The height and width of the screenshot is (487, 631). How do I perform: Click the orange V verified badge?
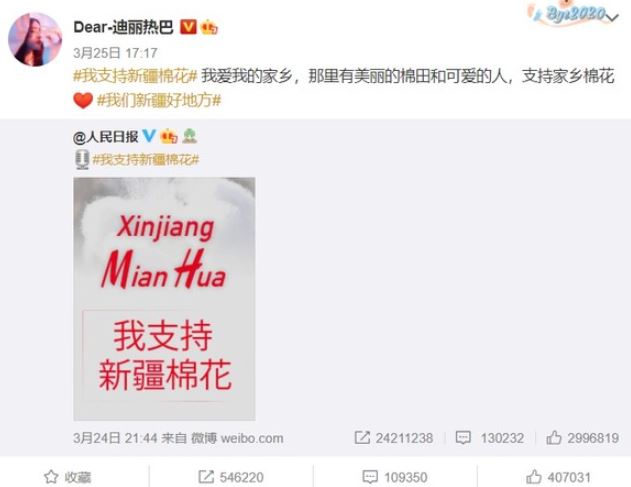coord(188,27)
